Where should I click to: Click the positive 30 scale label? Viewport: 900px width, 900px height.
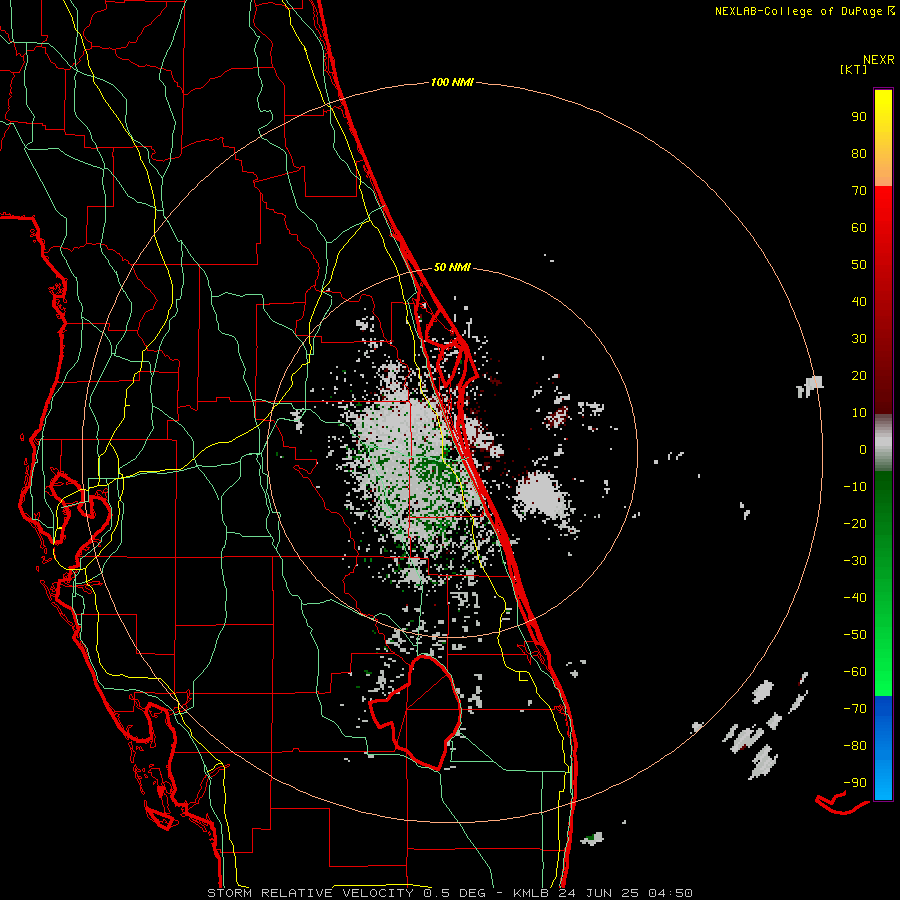coord(859,339)
